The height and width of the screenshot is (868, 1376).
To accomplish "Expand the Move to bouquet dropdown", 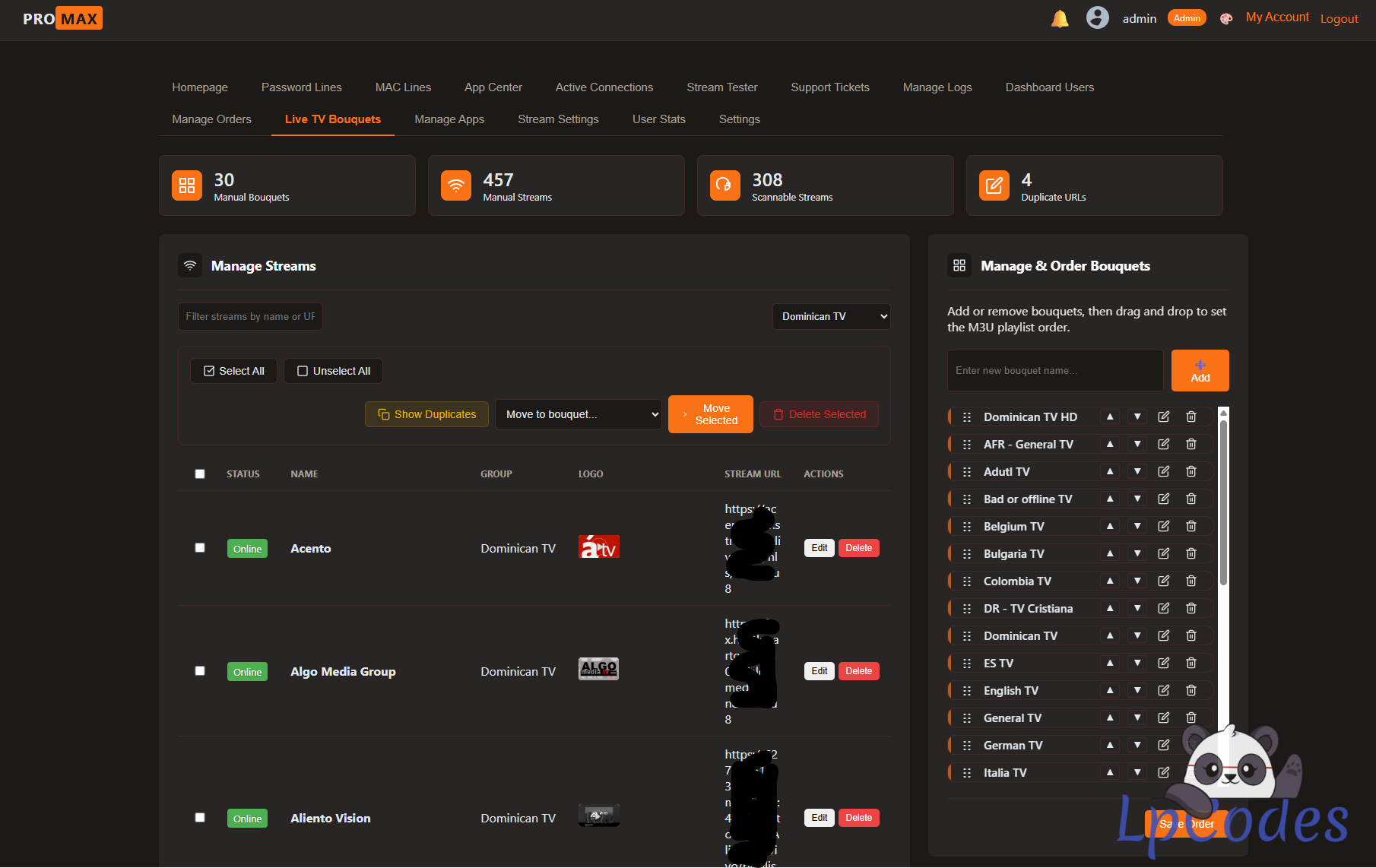I will 578,414.
